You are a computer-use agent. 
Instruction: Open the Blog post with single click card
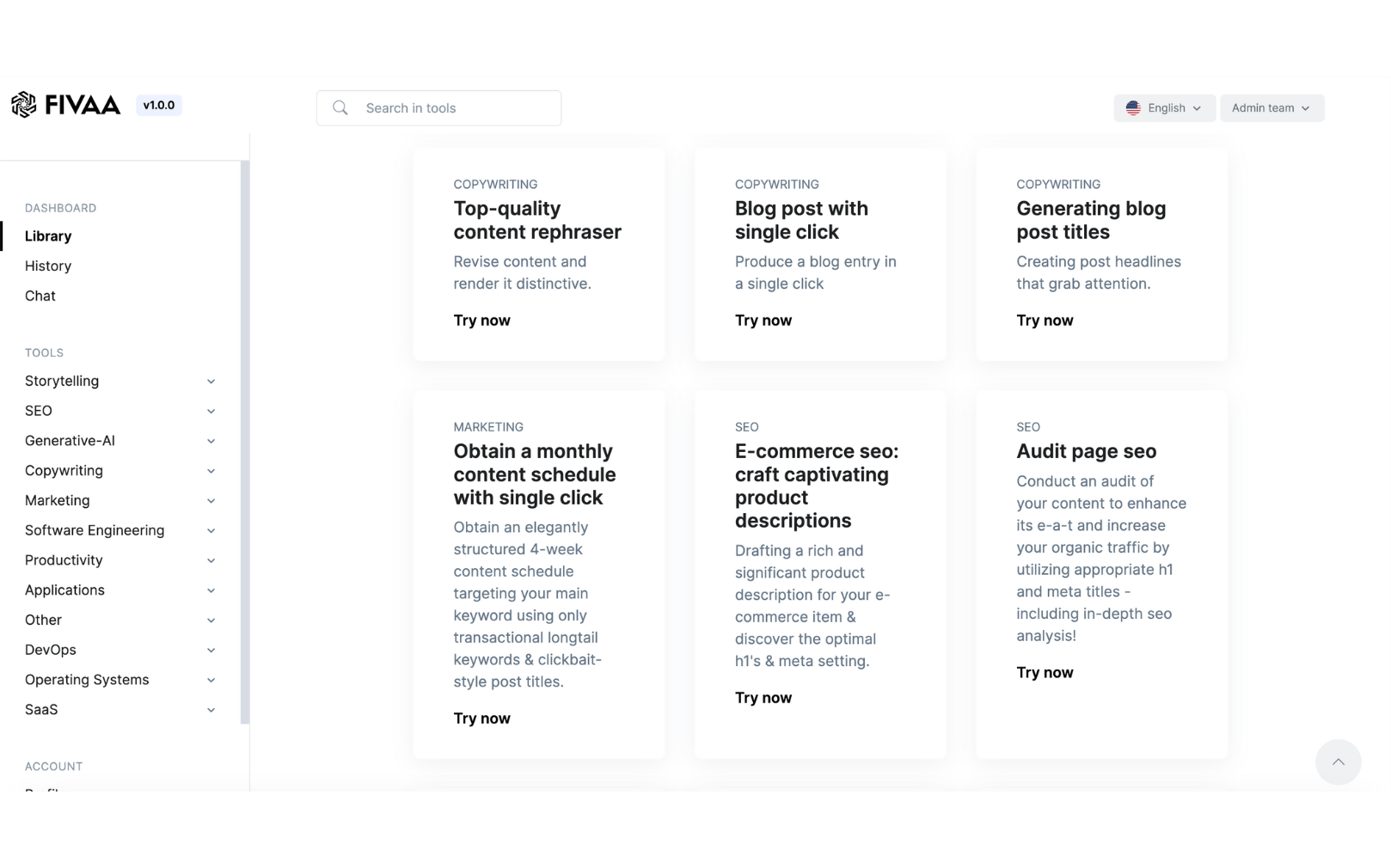tap(820, 254)
